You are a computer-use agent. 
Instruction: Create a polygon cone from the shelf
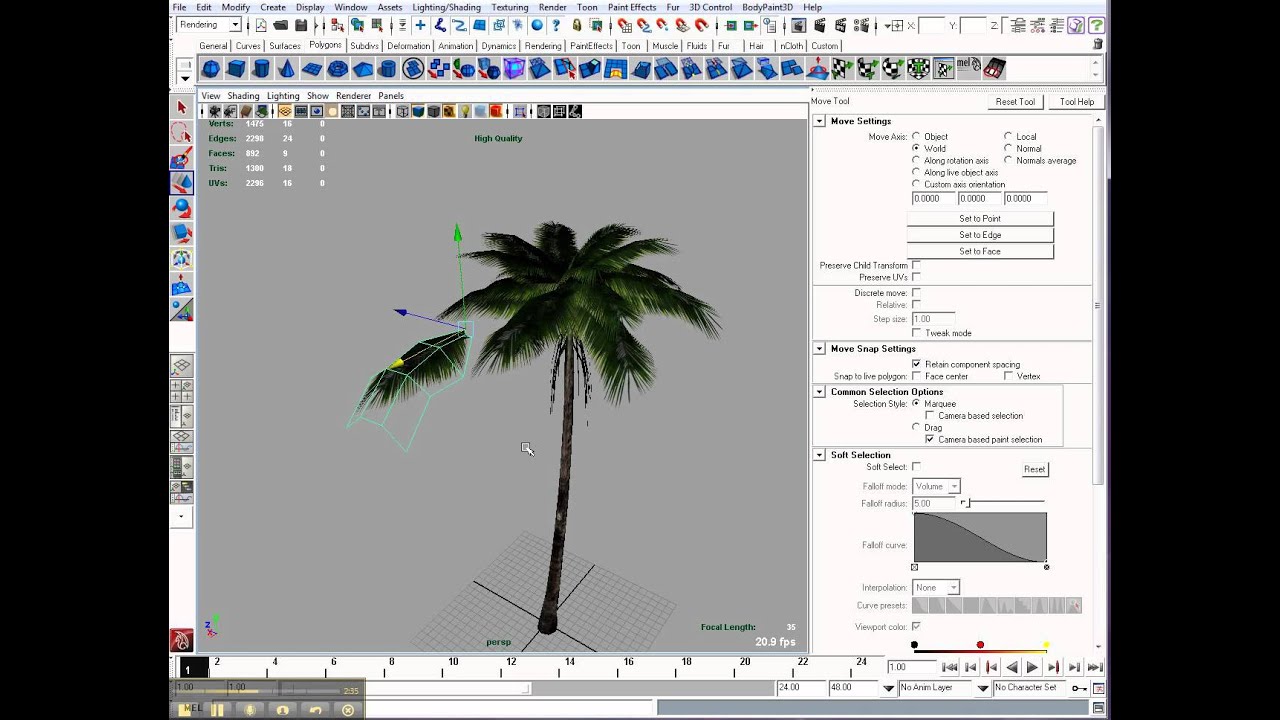click(287, 69)
